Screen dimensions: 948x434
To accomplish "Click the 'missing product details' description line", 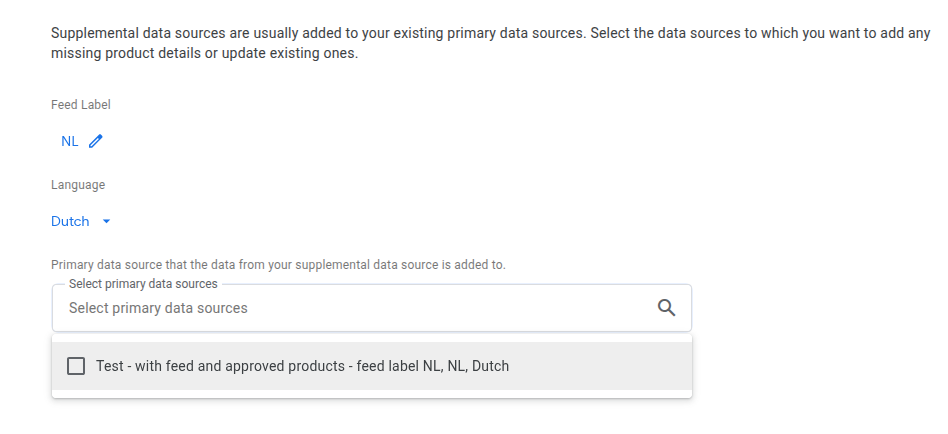I will point(204,53).
